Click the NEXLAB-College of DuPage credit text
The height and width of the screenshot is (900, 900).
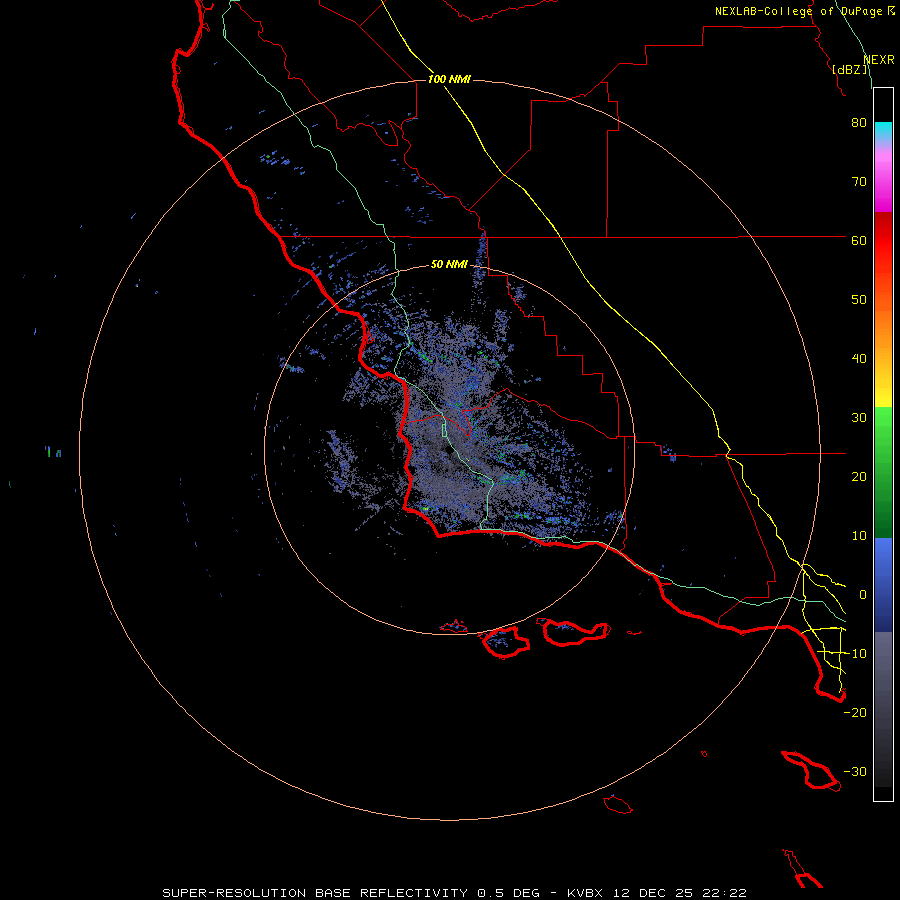798,11
